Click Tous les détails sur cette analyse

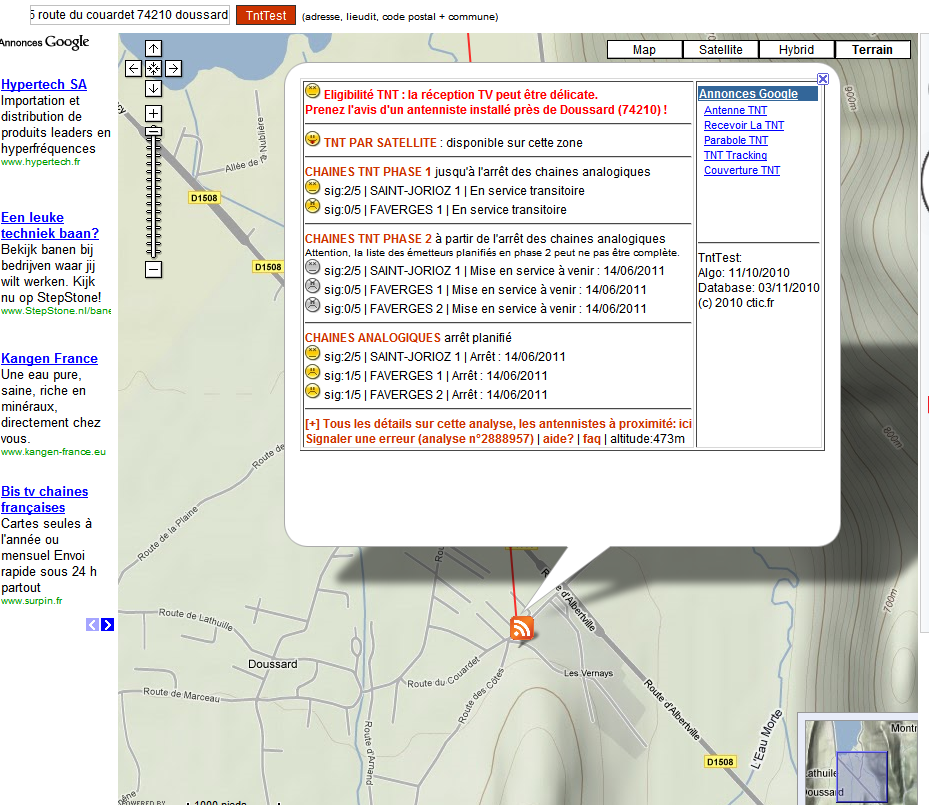[x=498, y=424]
